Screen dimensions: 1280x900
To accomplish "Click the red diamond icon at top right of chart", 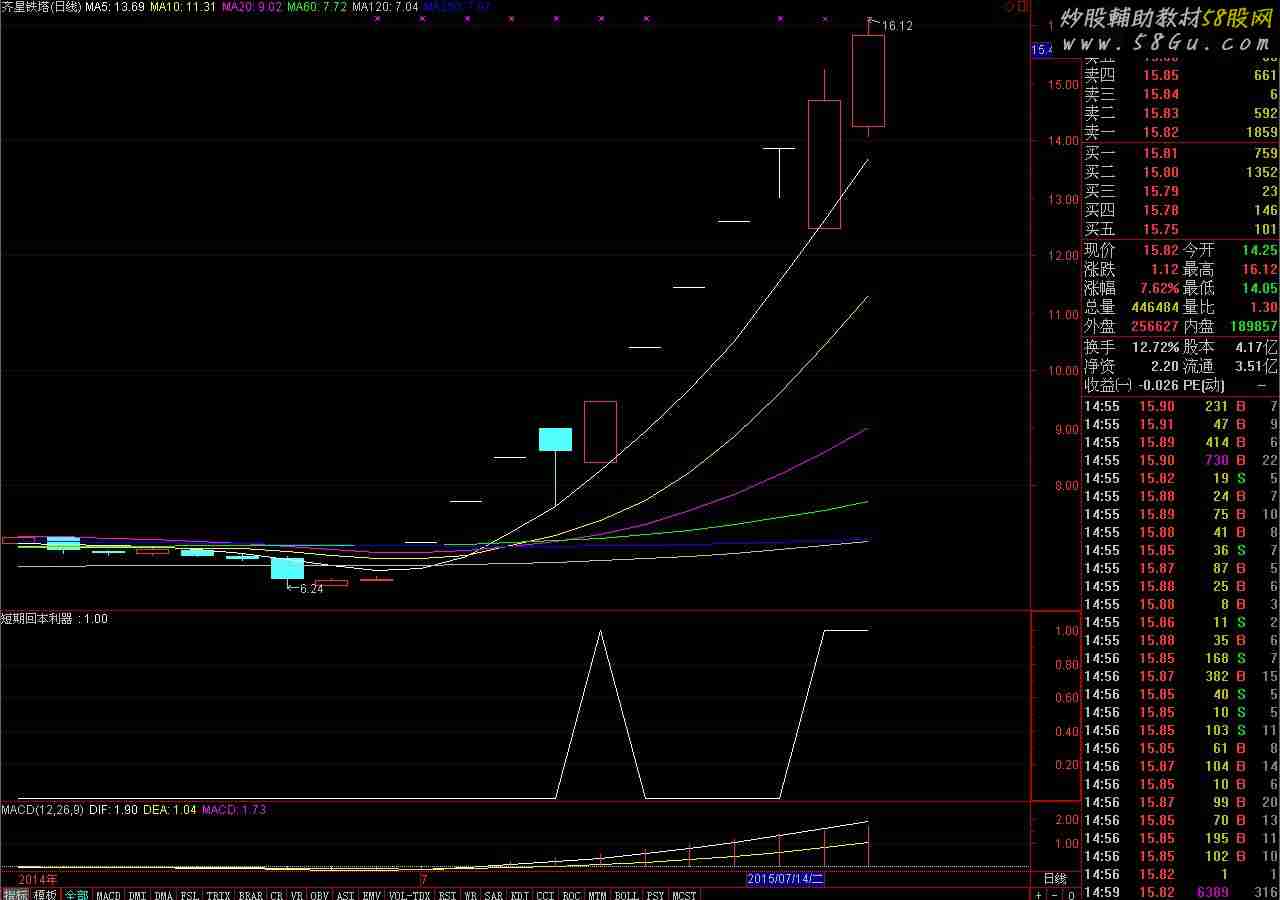I will 1008,7.
